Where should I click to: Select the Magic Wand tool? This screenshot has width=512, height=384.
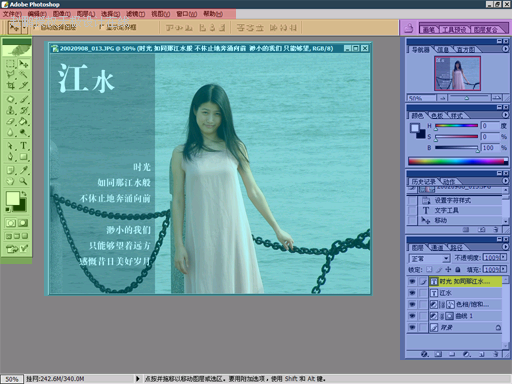pos(23,74)
